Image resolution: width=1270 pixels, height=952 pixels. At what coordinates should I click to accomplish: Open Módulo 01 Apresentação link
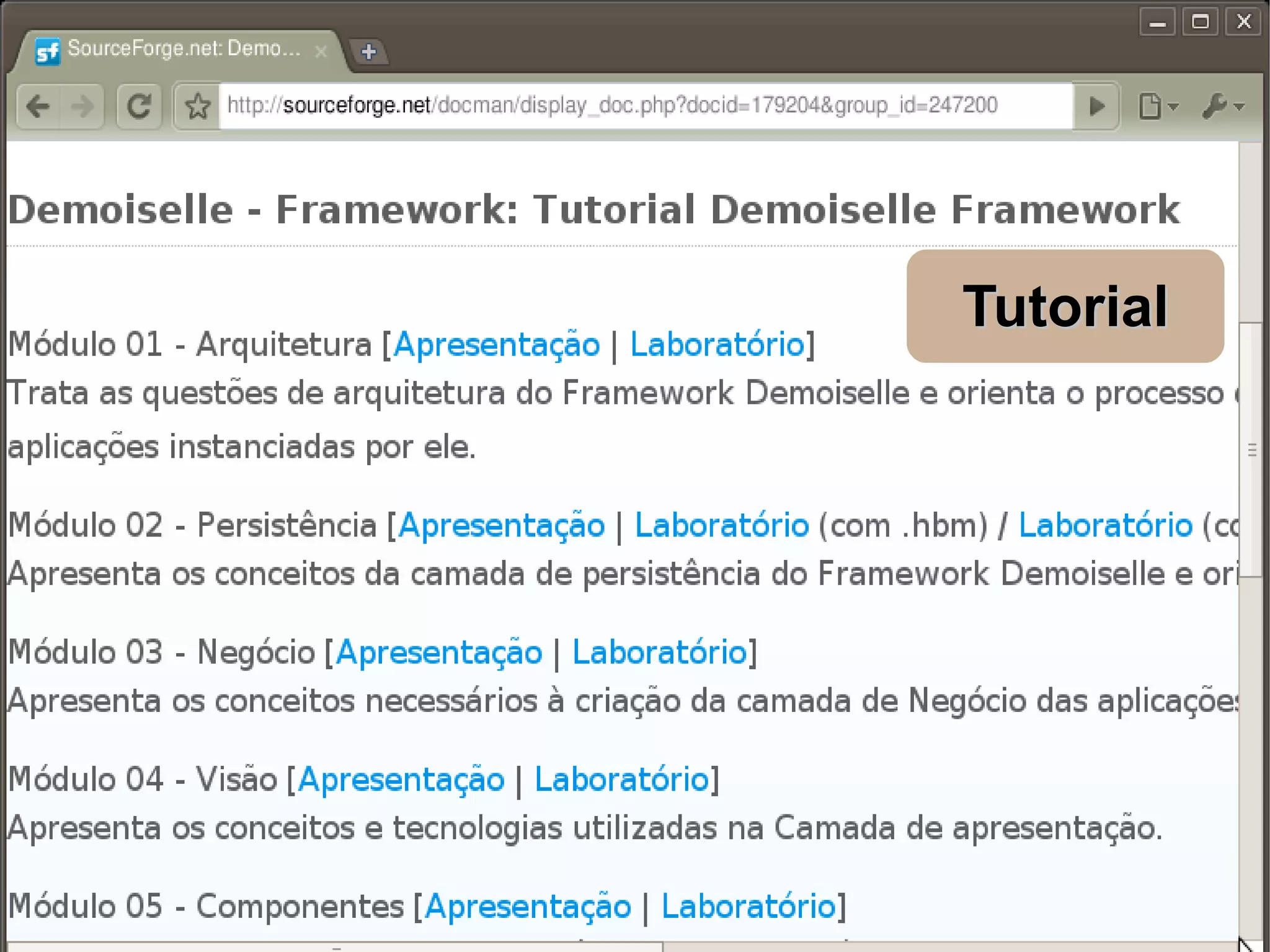coord(497,345)
